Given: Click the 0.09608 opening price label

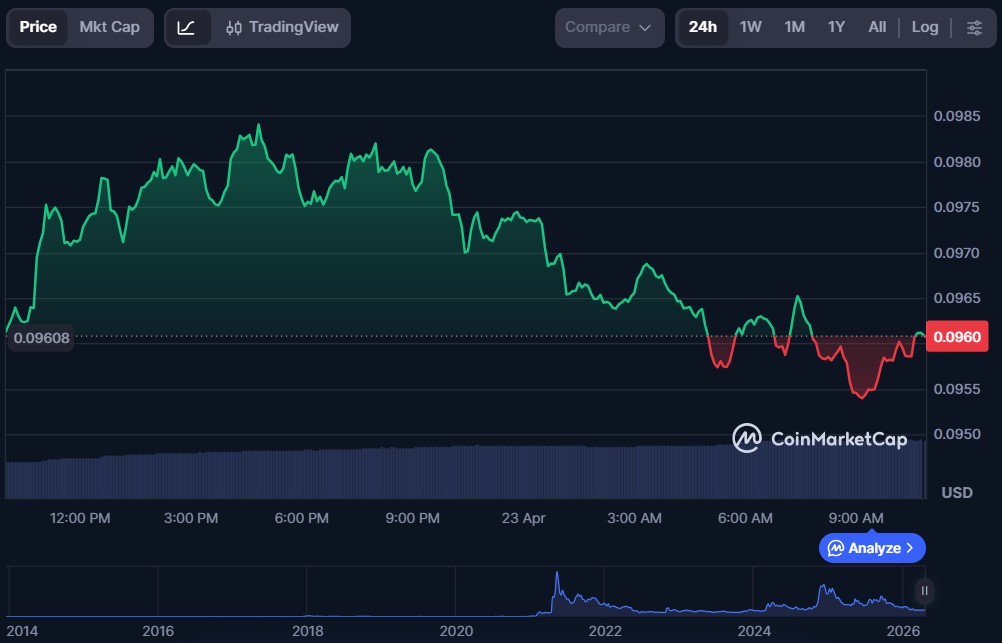Looking at the screenshot, I should pyautogui.click(x=42, y=338).
